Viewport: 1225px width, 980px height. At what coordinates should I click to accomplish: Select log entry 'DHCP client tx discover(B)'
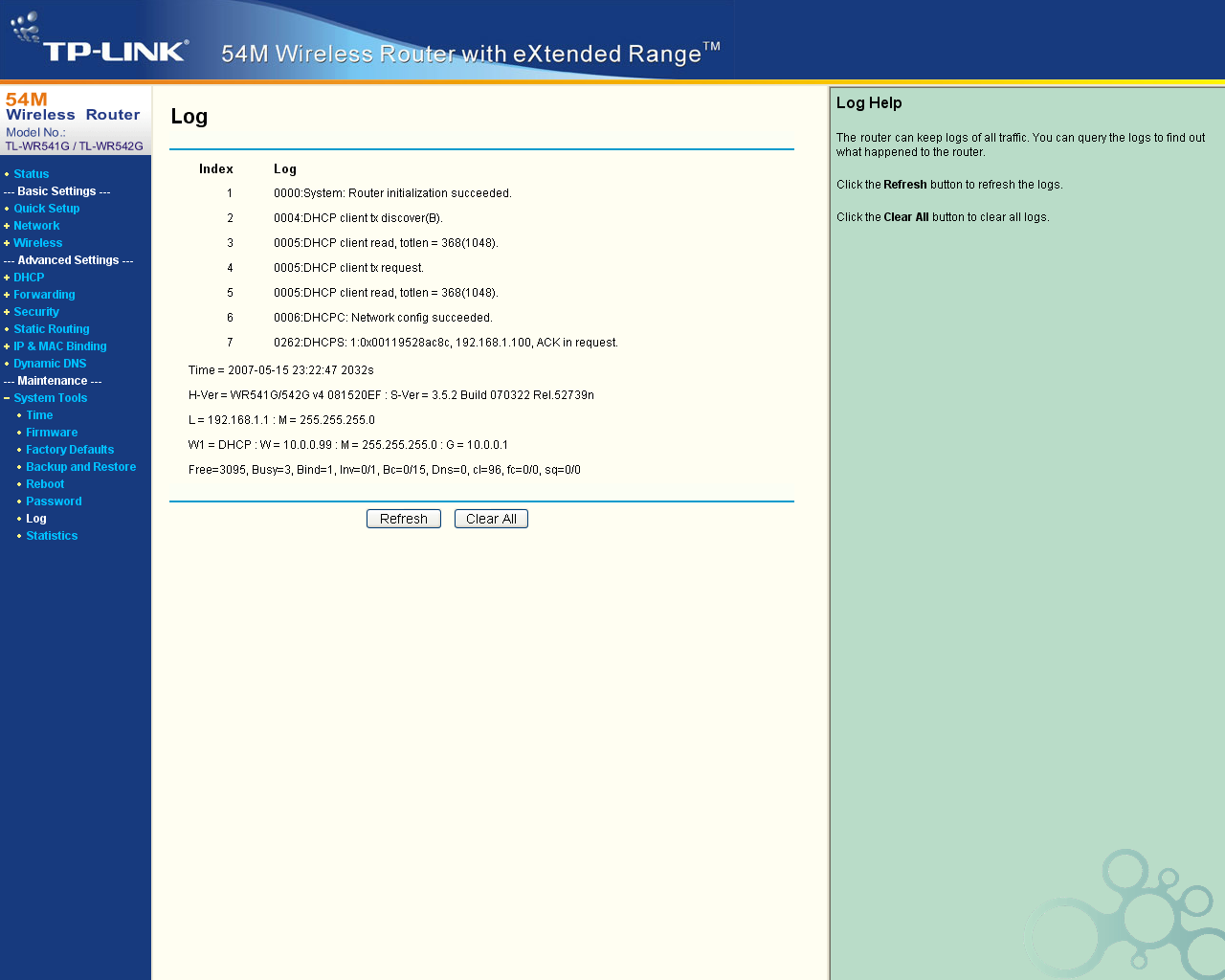pyautogui.click(x=358, y=218)
